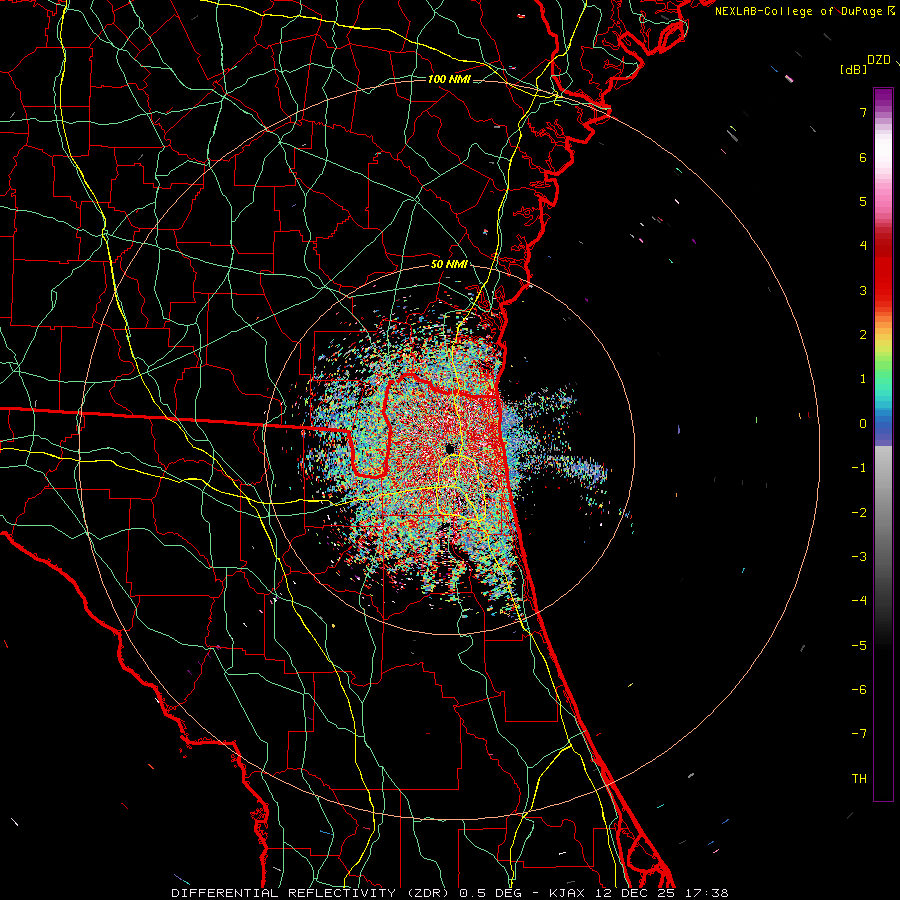Click the 7 value on color scale
The height and width of the screenshot is (900, 900).
pyautogui.click(x=863, y=112)
